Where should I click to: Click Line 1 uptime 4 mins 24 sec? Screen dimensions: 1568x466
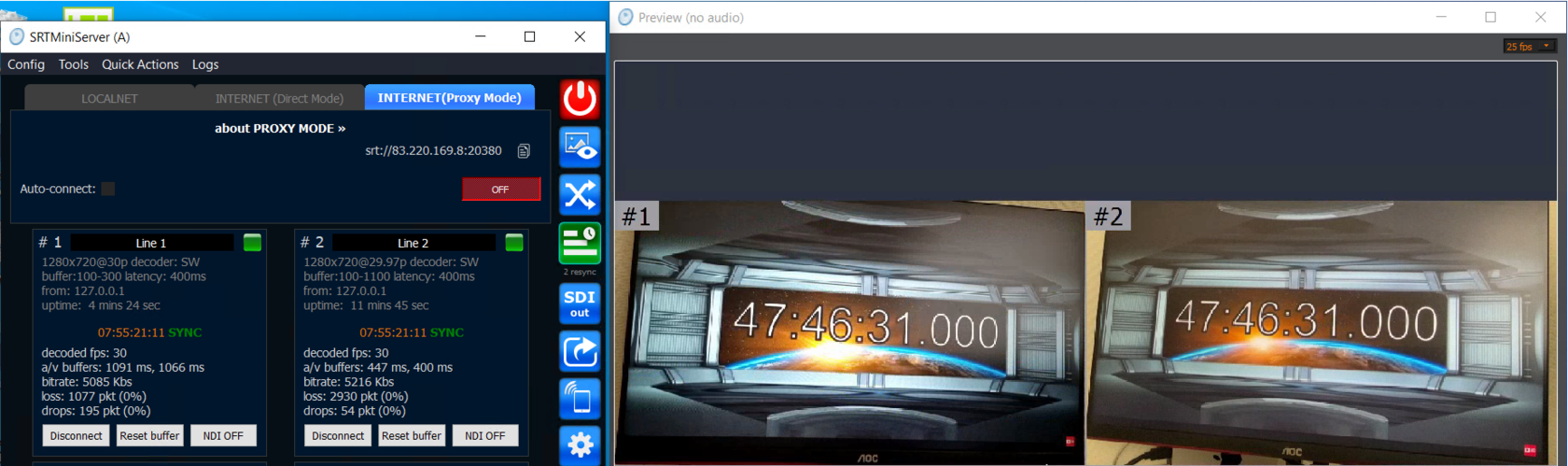(x=101, y=305)
